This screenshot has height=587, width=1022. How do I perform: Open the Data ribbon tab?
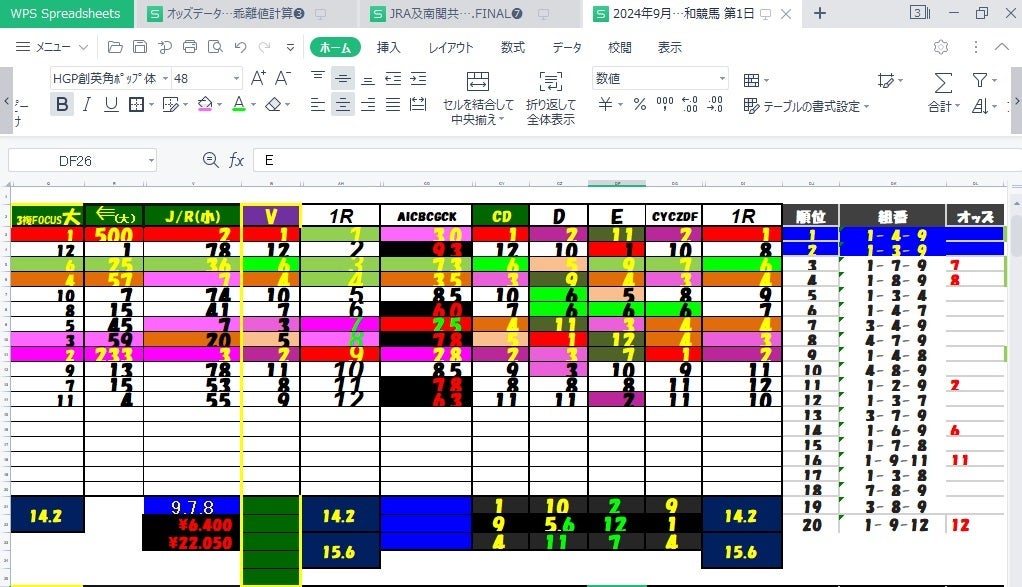coord(567,47)
